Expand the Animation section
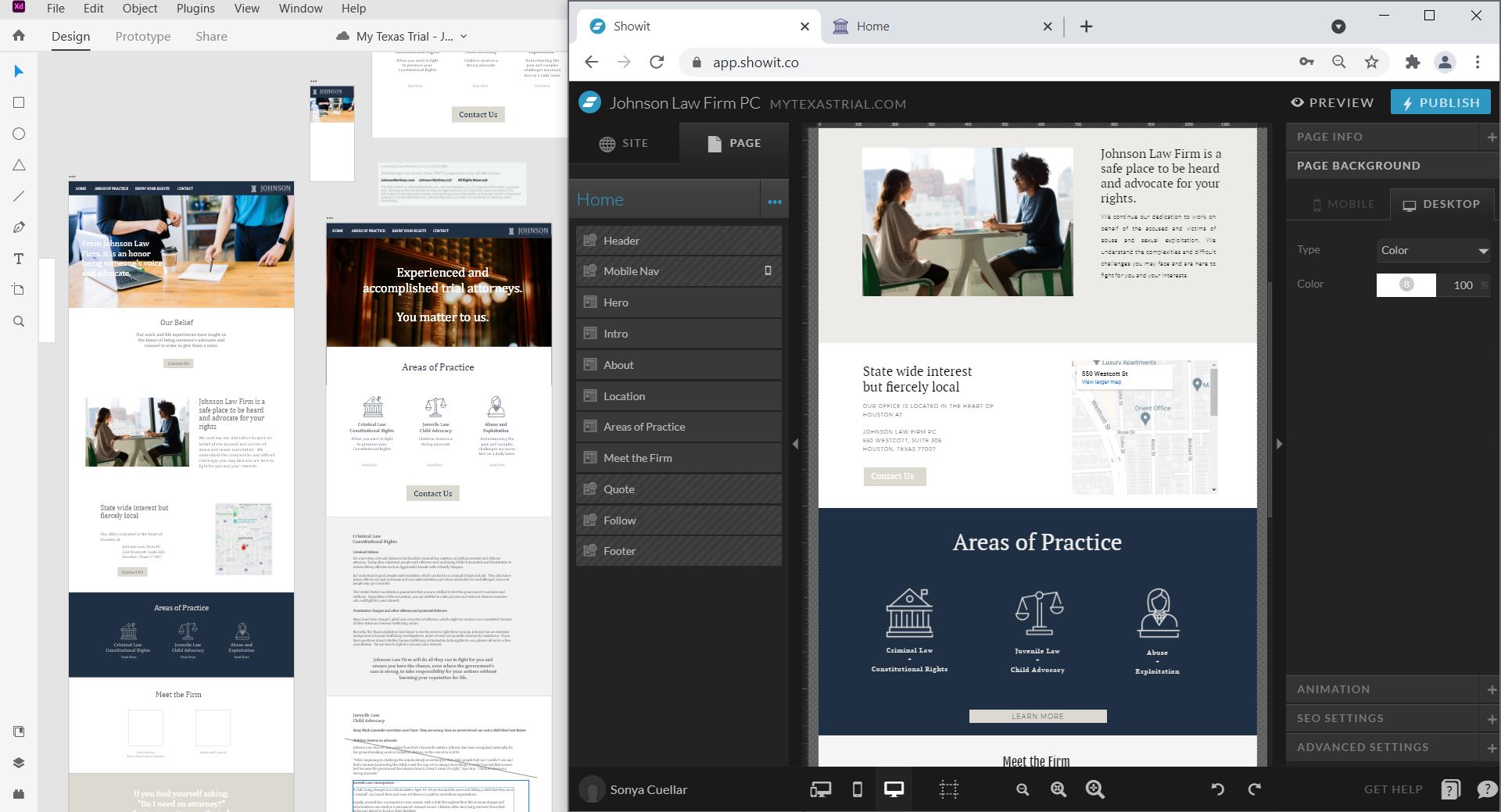 click(x=1492, y=689)
